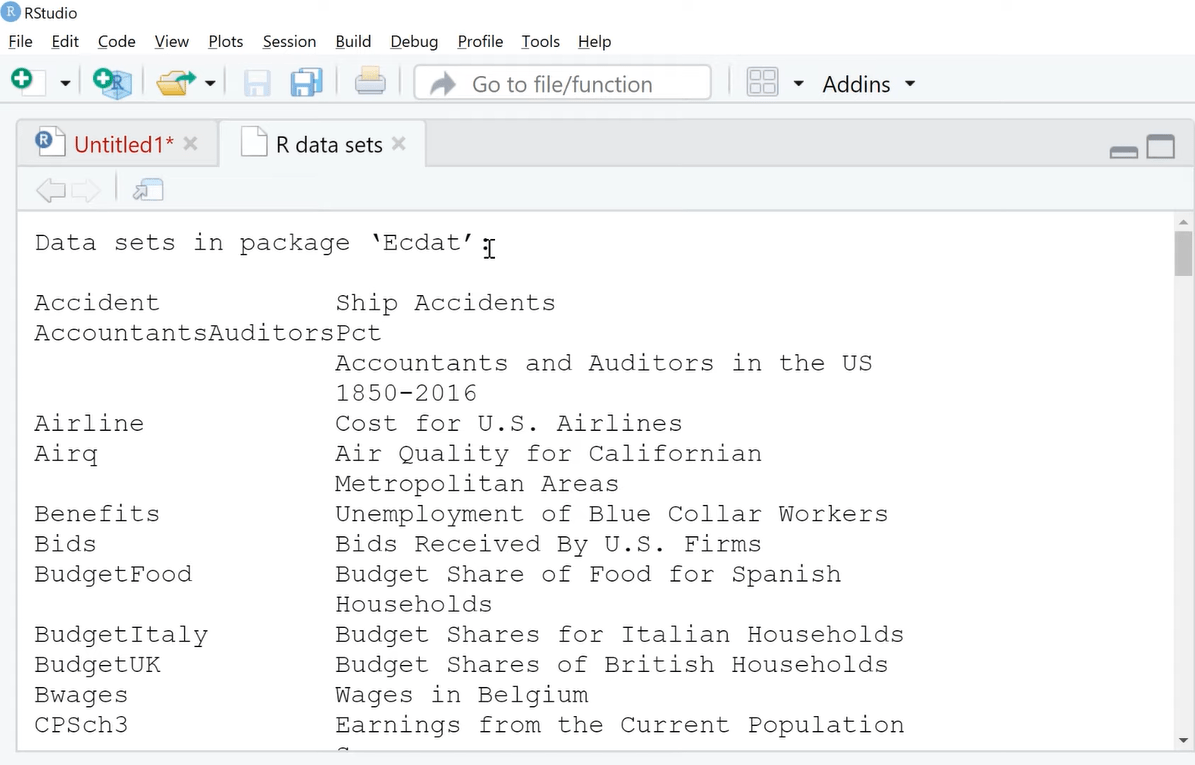Click the 'CPSch3' data set name
The image size is (1195, 765).
(81, 725)
